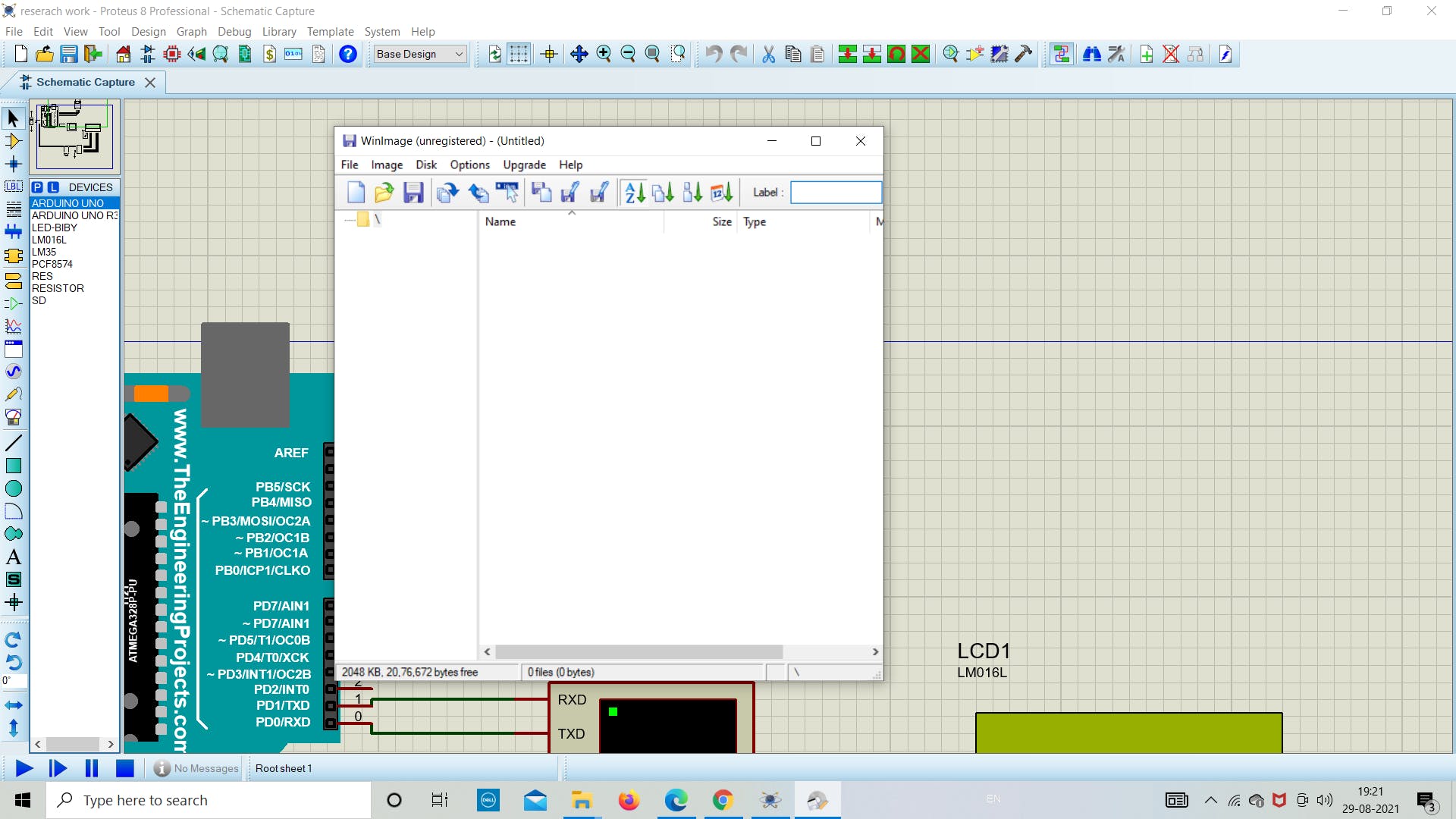Click Size column header in WinImage
The width and height of the screenshot is (1456, 819).
point(721,221)
